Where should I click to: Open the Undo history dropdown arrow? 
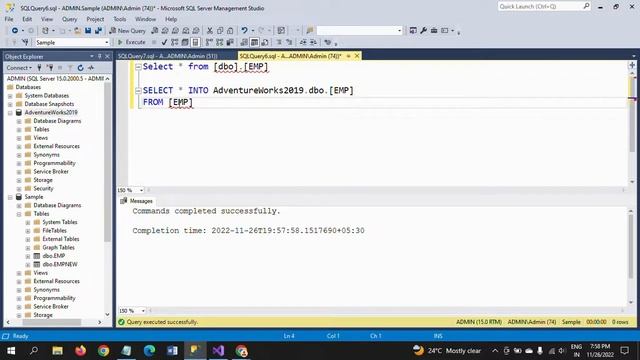(x=253, y=31)
